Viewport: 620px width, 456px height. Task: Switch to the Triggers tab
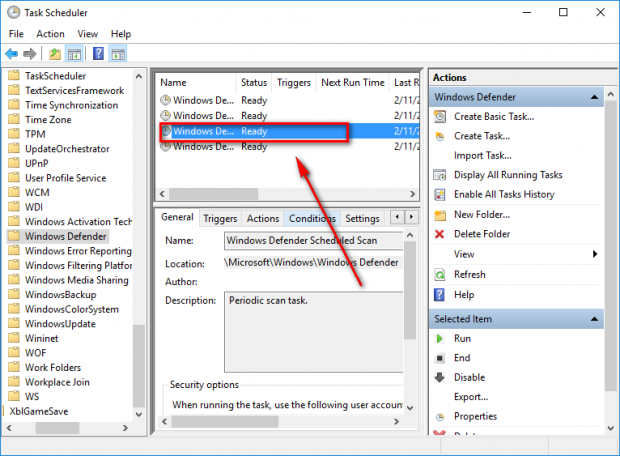[x=220, y=218]
